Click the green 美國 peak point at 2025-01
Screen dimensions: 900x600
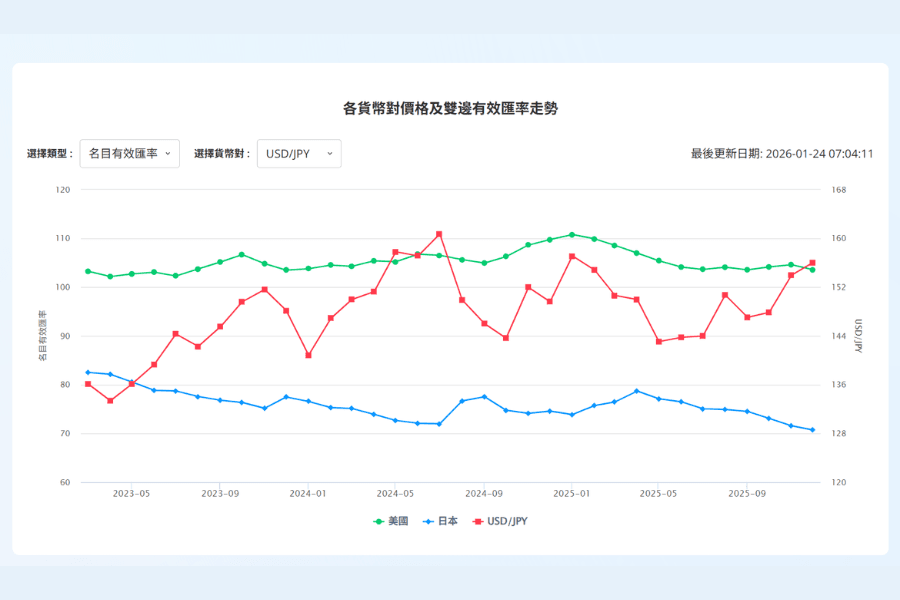click(x=572, y=235)
